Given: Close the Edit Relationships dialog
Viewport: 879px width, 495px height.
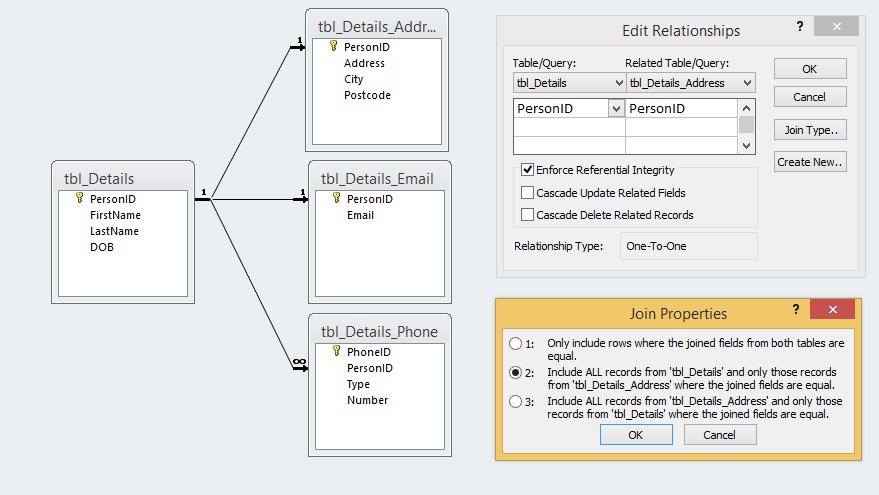Looking at the screenshot, I should (836, 26).
